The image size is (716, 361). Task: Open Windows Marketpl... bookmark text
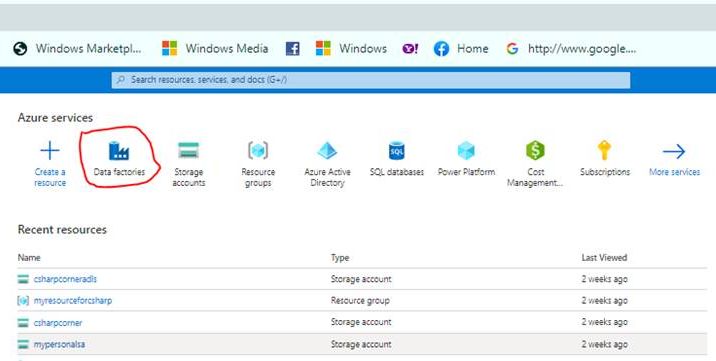pos(89,48)
